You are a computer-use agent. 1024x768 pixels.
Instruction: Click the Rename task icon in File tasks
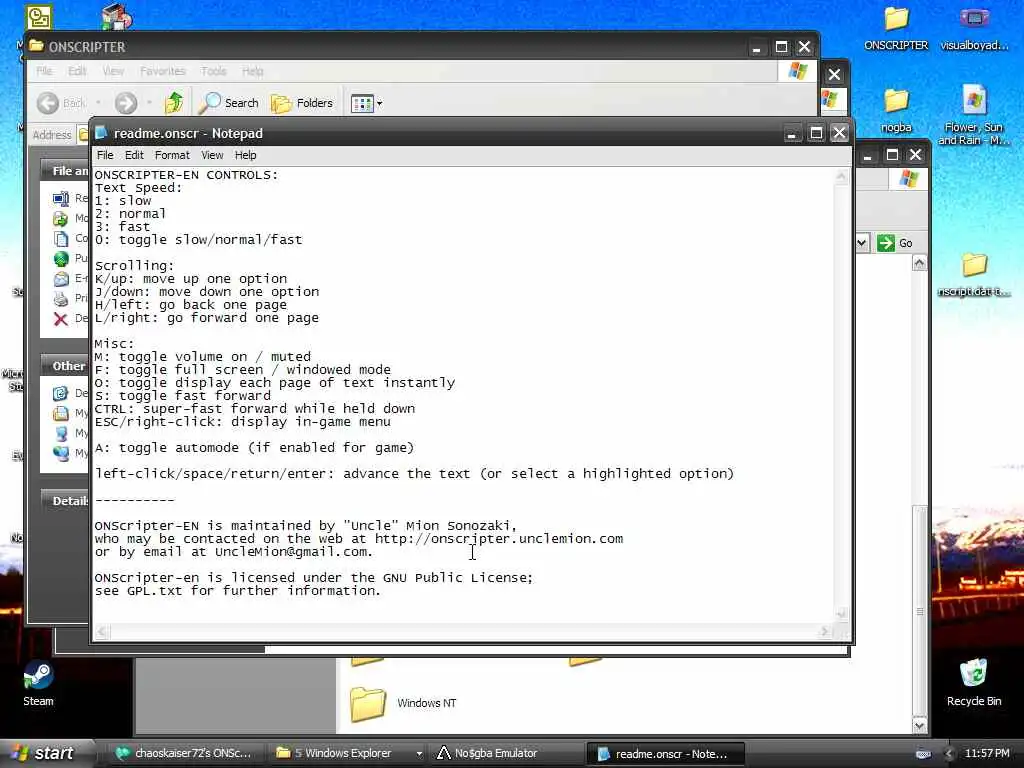tap(61, 198)
